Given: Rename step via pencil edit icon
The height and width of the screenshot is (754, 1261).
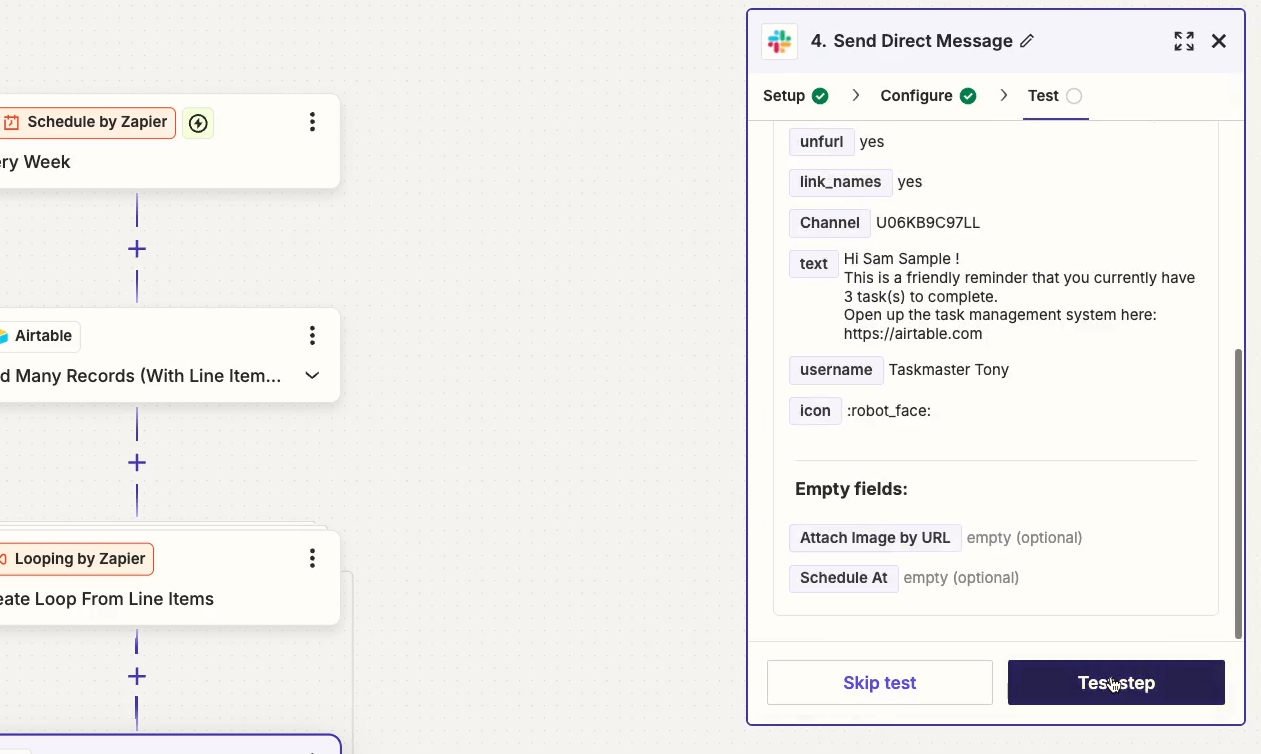Looking at the screenshot, I should [1027, 41].
